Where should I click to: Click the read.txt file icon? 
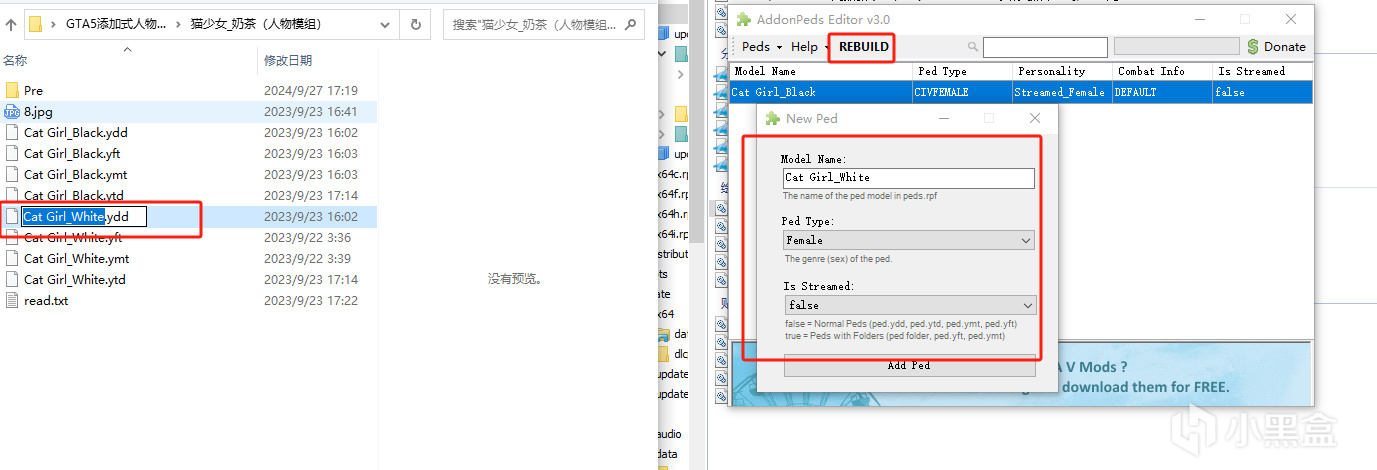12,301
